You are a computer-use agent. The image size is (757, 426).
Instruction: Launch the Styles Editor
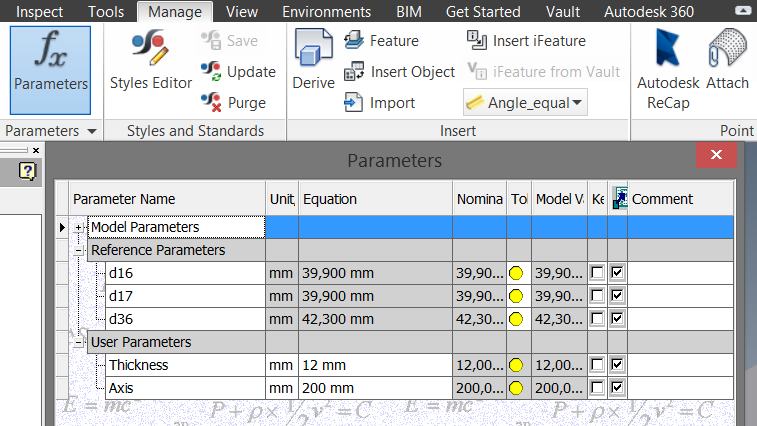click(x=151, y=60)
